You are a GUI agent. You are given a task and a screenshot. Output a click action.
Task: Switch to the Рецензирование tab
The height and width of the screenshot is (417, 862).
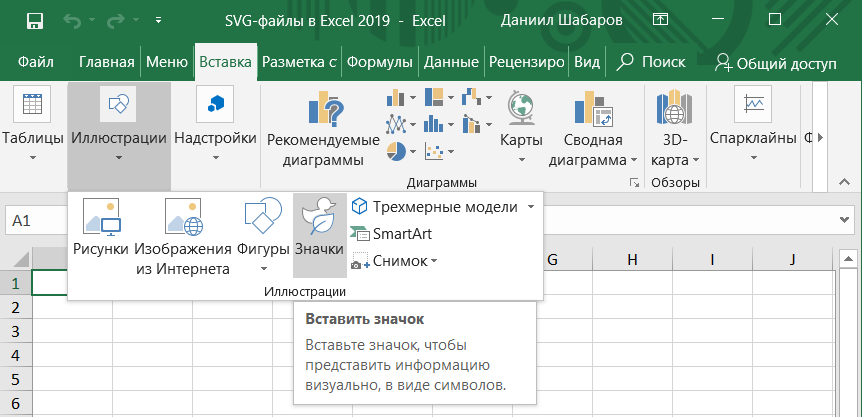pyautogui.click(x=527, y=62)
